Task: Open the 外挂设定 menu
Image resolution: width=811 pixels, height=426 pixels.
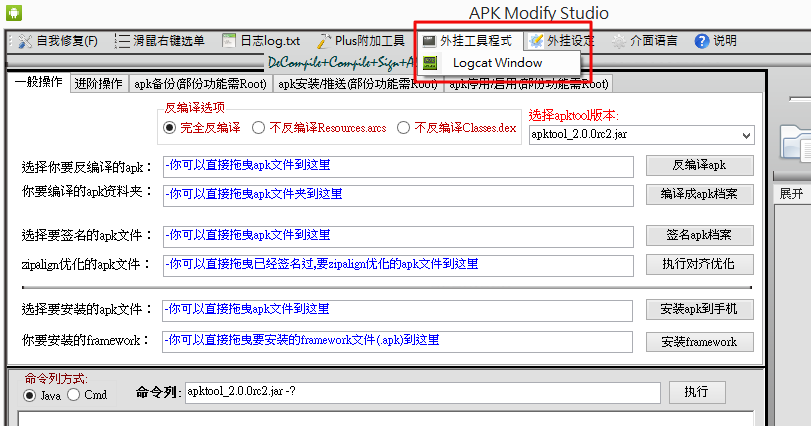Action: pyautogui.click(x=562, y=41)
